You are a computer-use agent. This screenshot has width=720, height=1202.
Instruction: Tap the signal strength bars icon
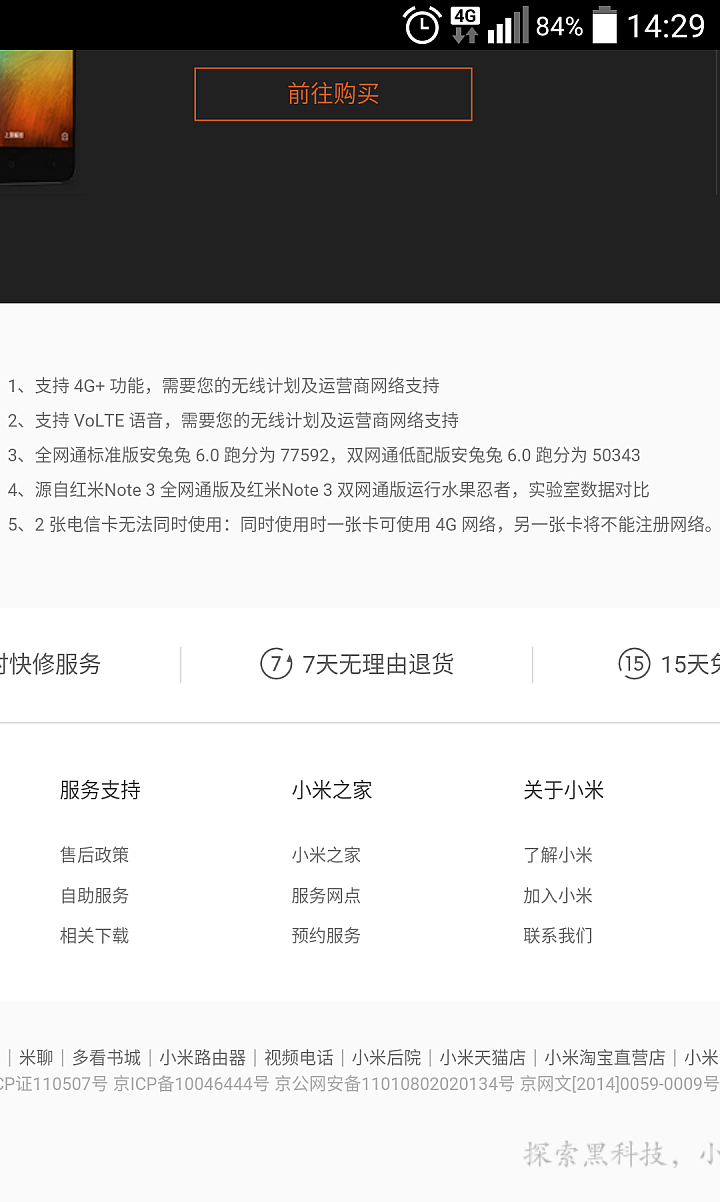pyautogui.click(x=508, y=25)
